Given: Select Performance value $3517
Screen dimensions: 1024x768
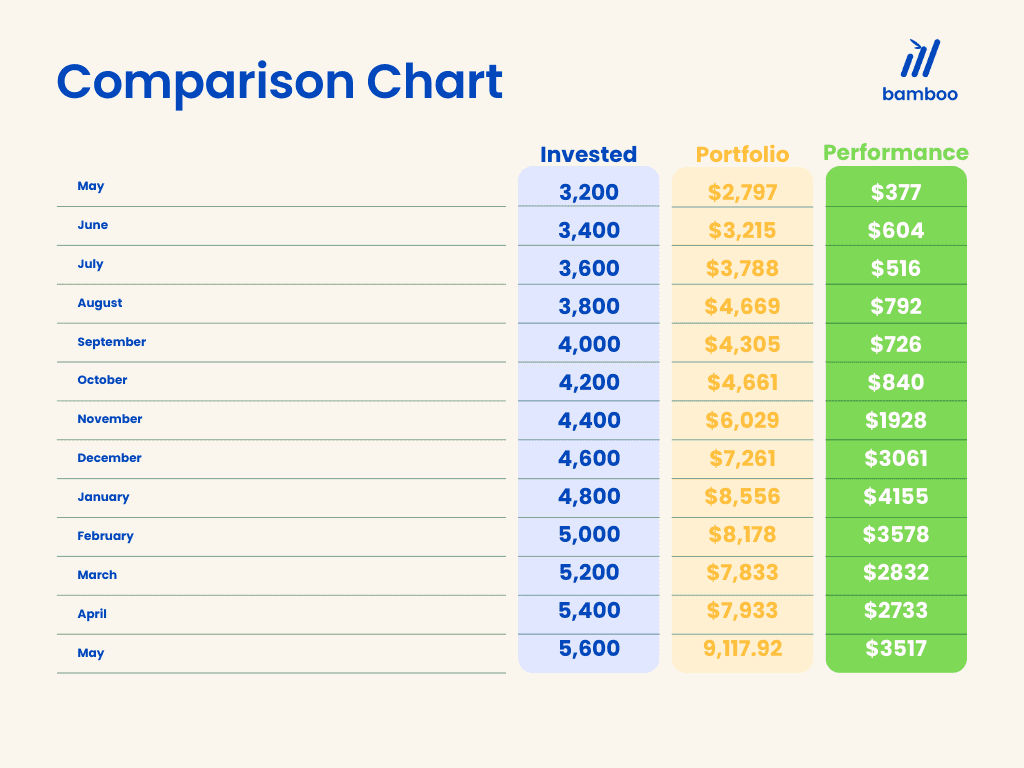Looking at the screenshot, I should 896,648.
